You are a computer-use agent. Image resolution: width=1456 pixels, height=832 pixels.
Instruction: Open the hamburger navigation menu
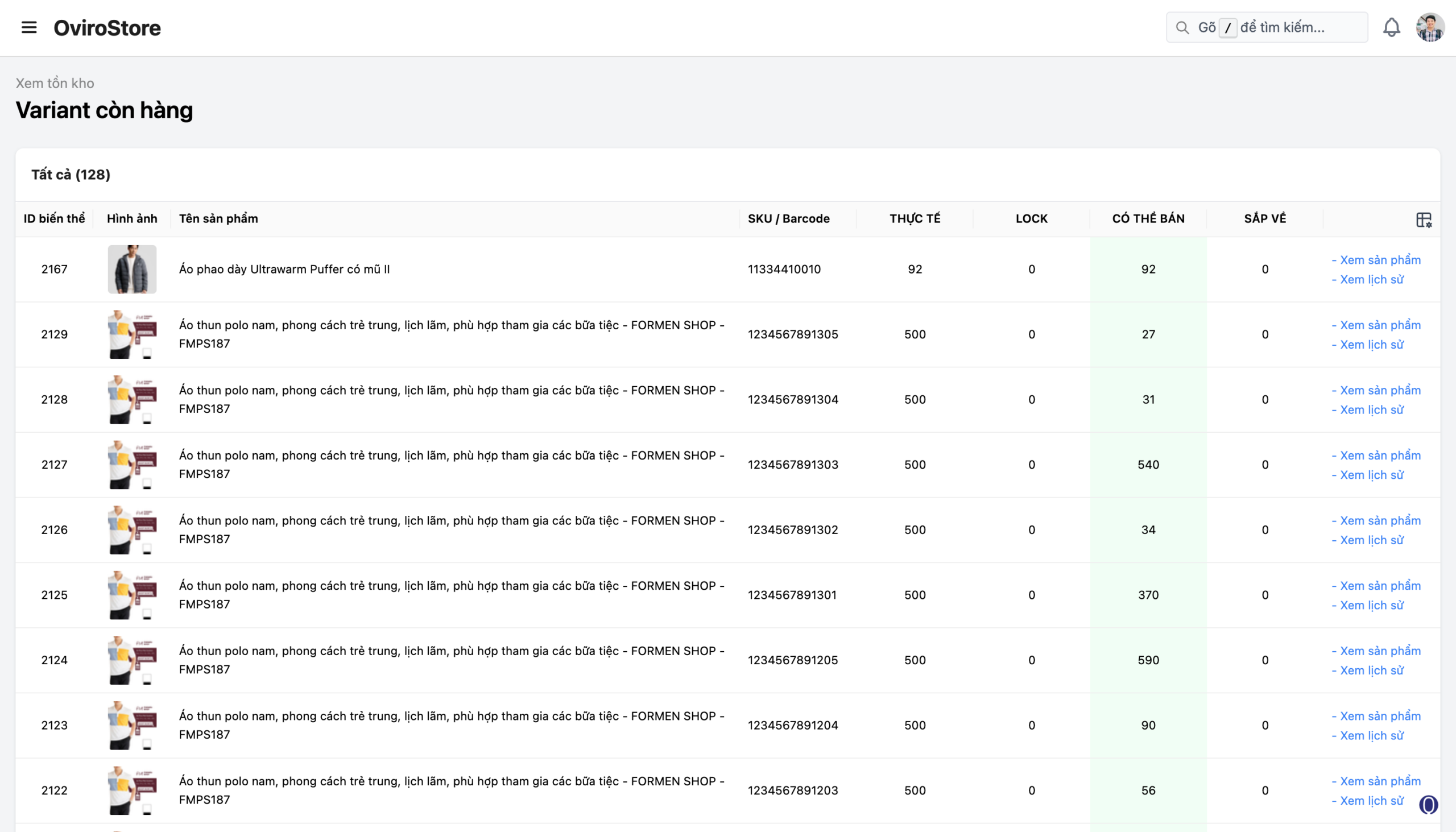29,27
